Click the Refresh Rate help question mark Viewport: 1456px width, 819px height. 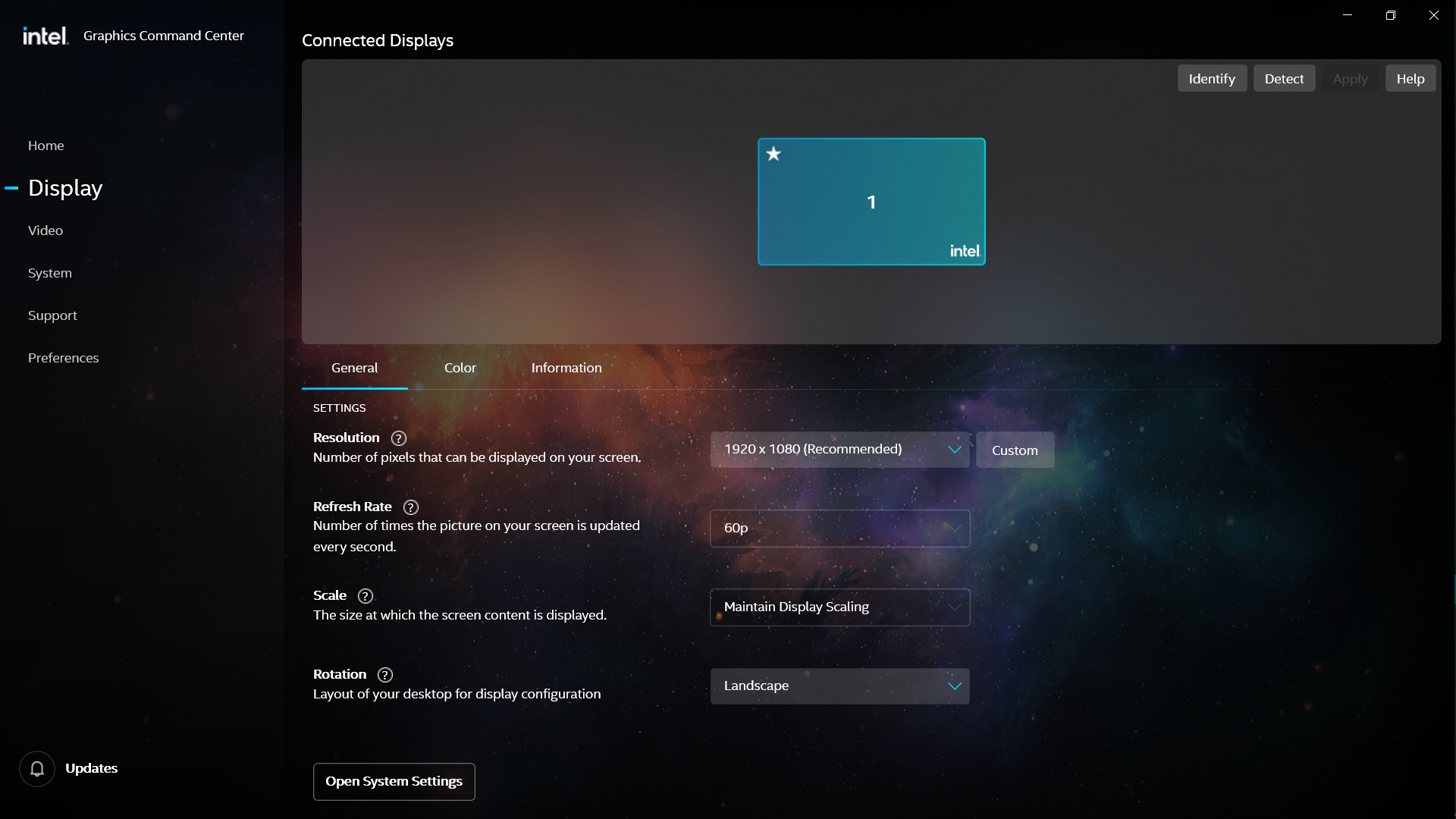pyautogui.click(x=411, y=506)
